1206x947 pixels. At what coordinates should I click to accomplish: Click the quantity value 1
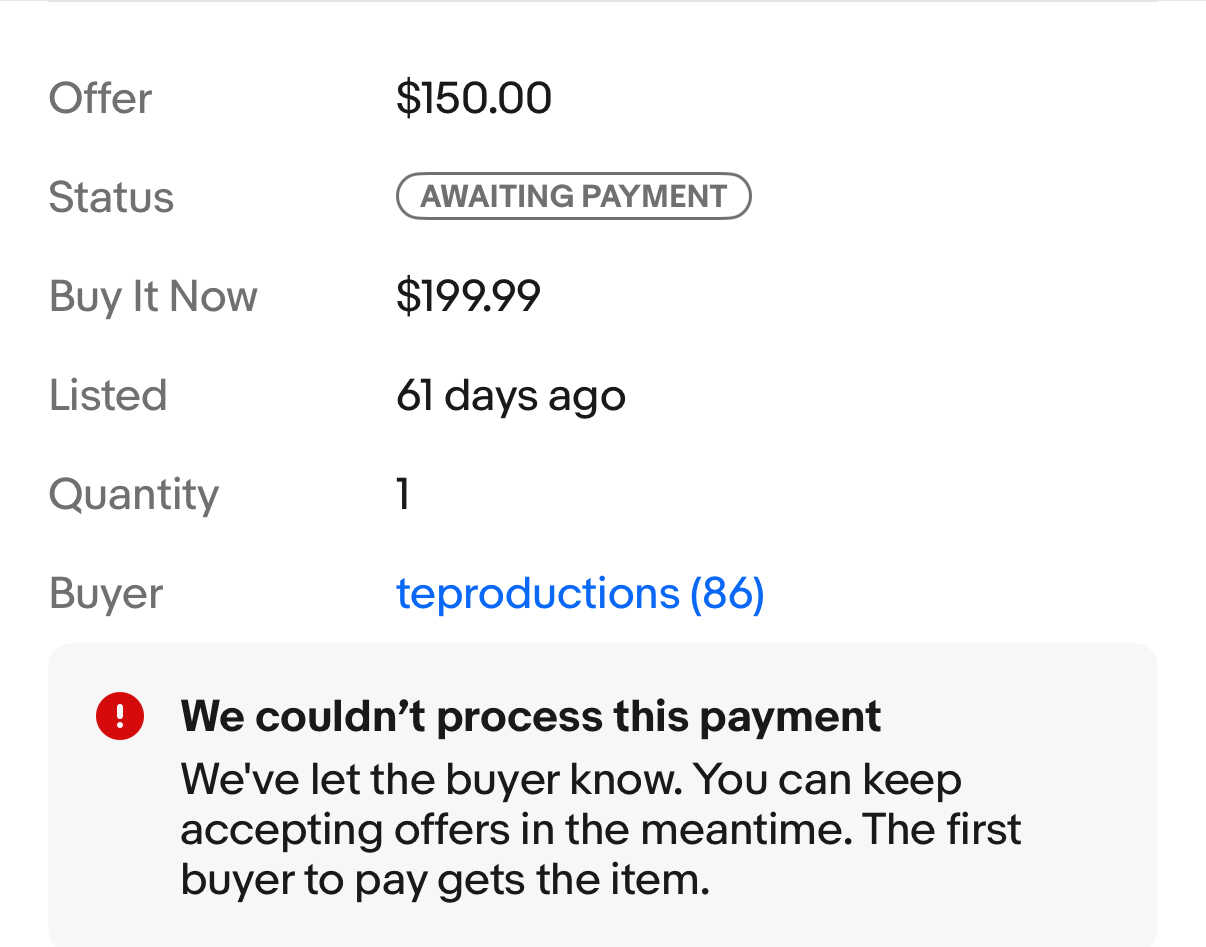(403, 494)
